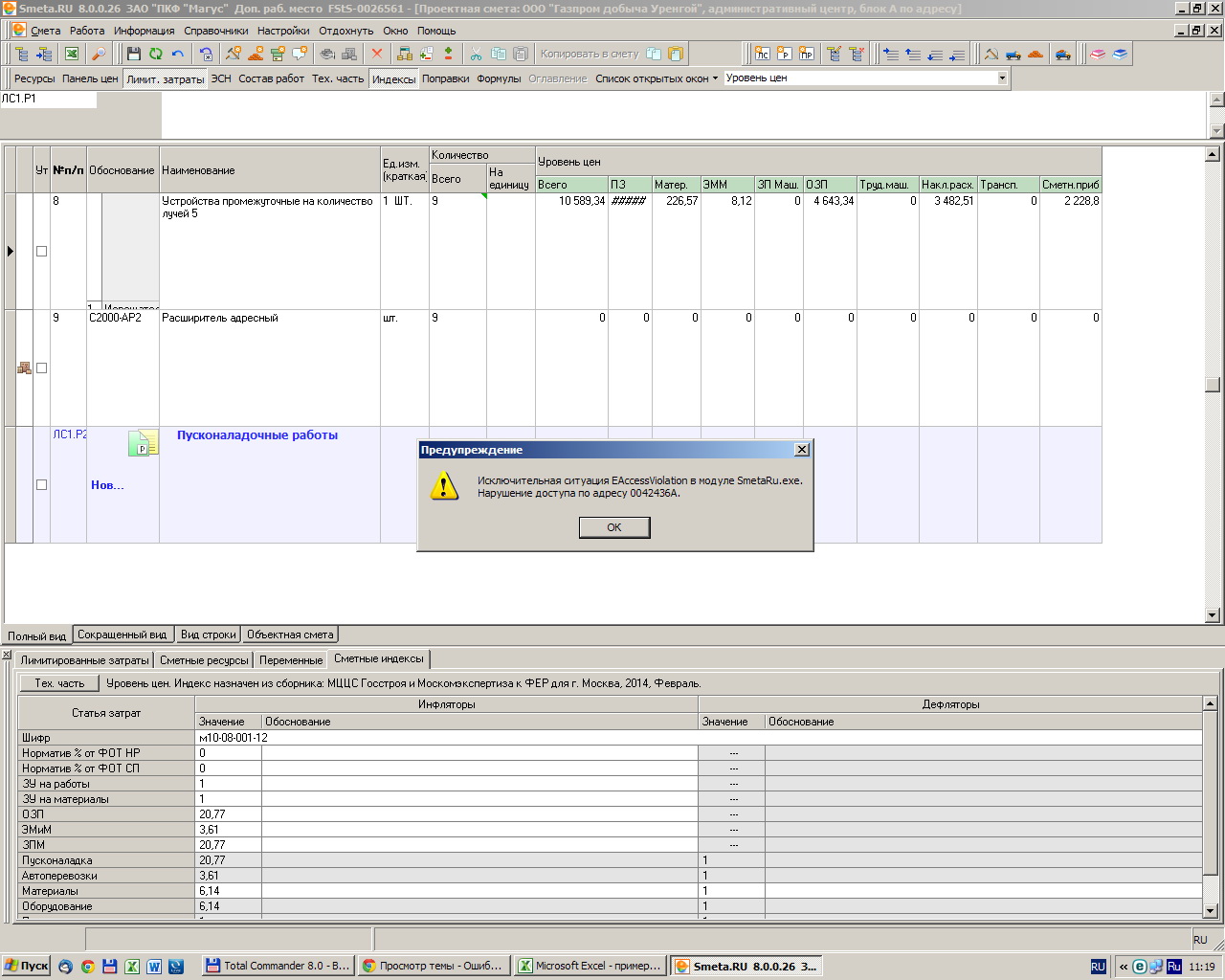Click the Excel export toolbar icon

coord(72,55)
